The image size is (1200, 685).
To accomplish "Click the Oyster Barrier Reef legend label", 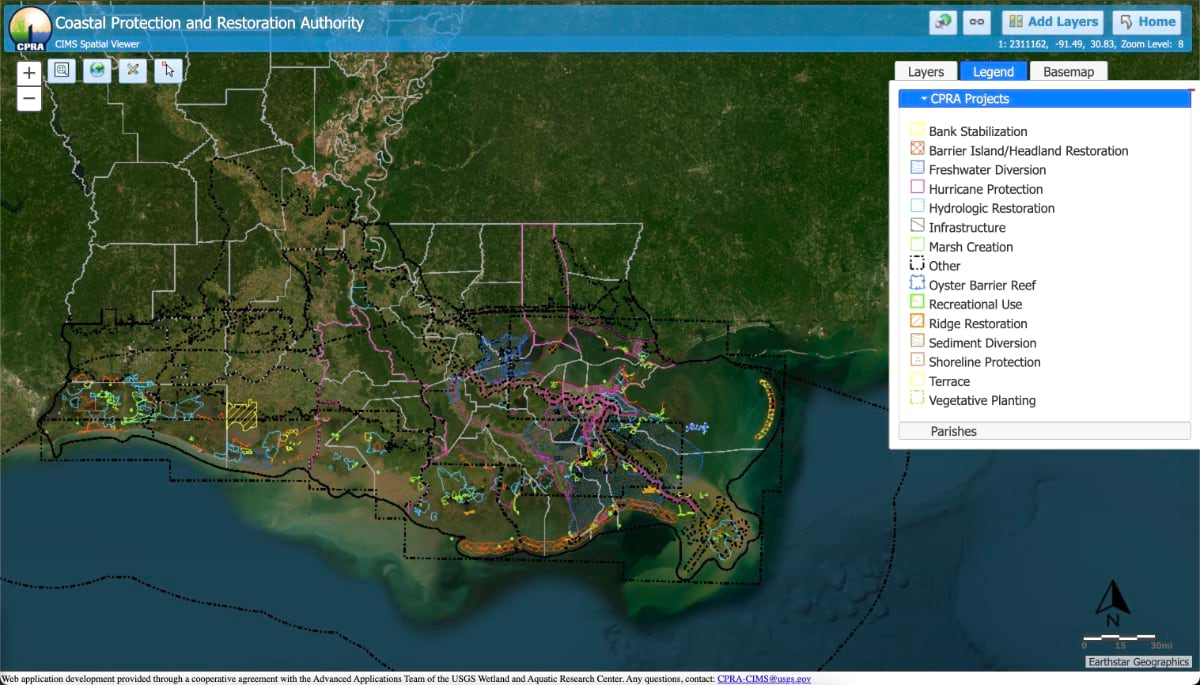I will (x=982, y=285).
